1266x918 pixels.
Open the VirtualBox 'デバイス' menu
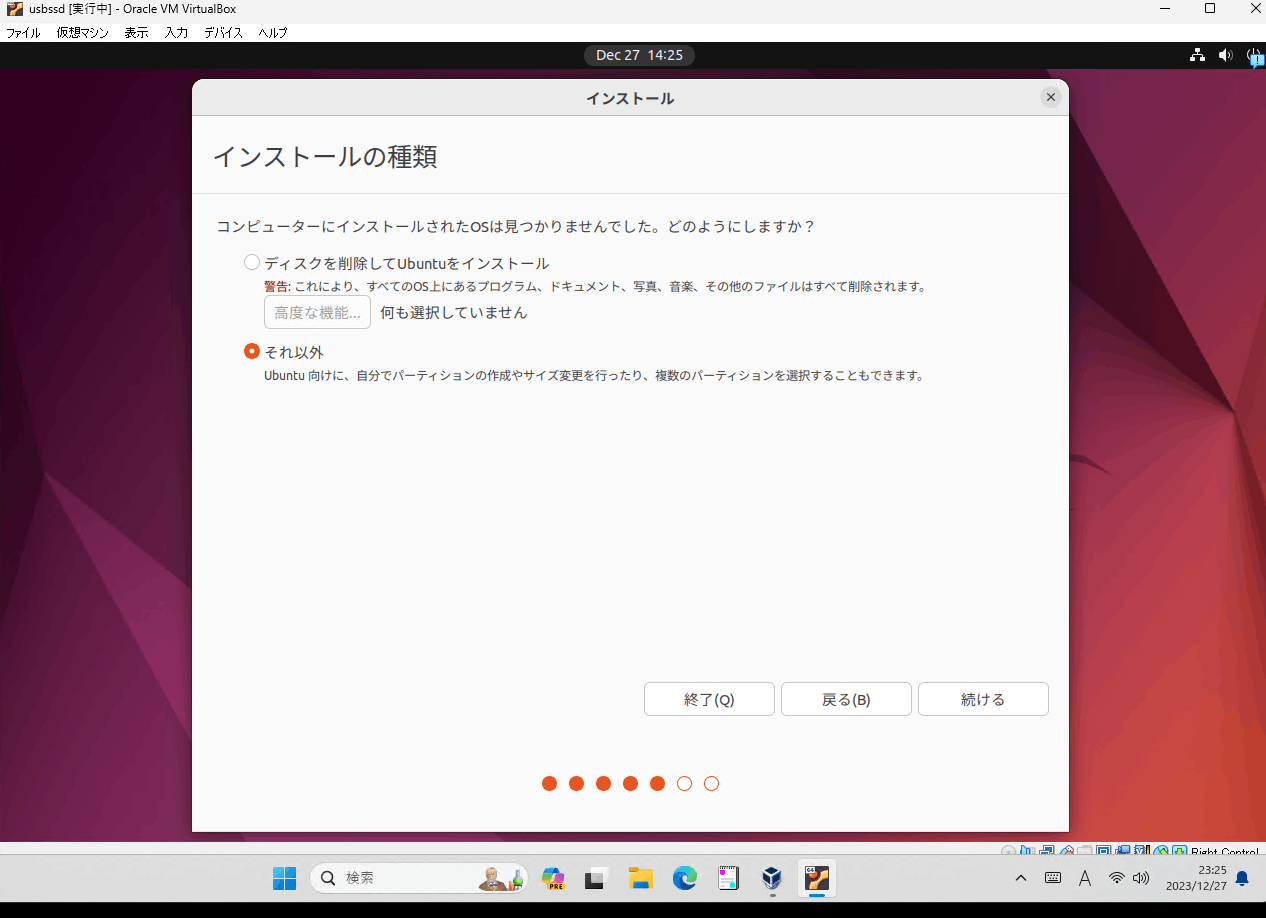223,33
